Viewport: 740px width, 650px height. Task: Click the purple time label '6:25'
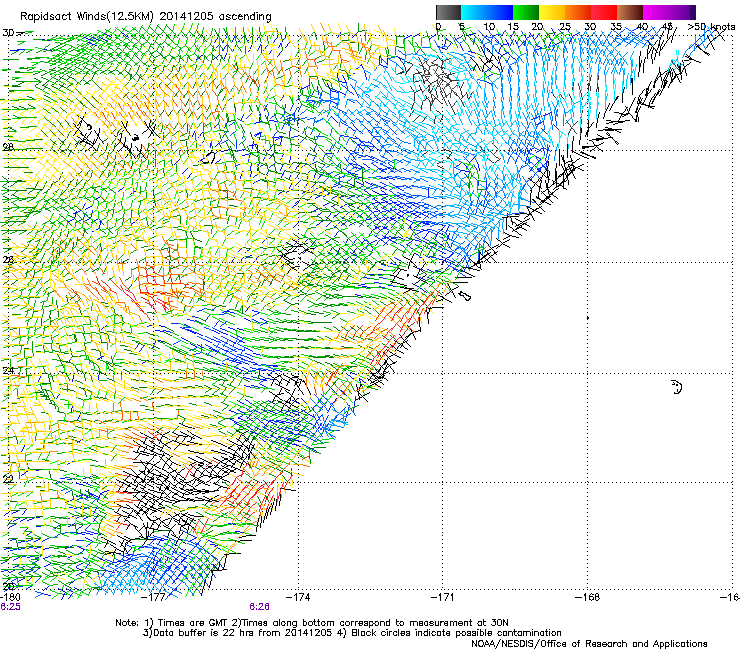point(10,607)
